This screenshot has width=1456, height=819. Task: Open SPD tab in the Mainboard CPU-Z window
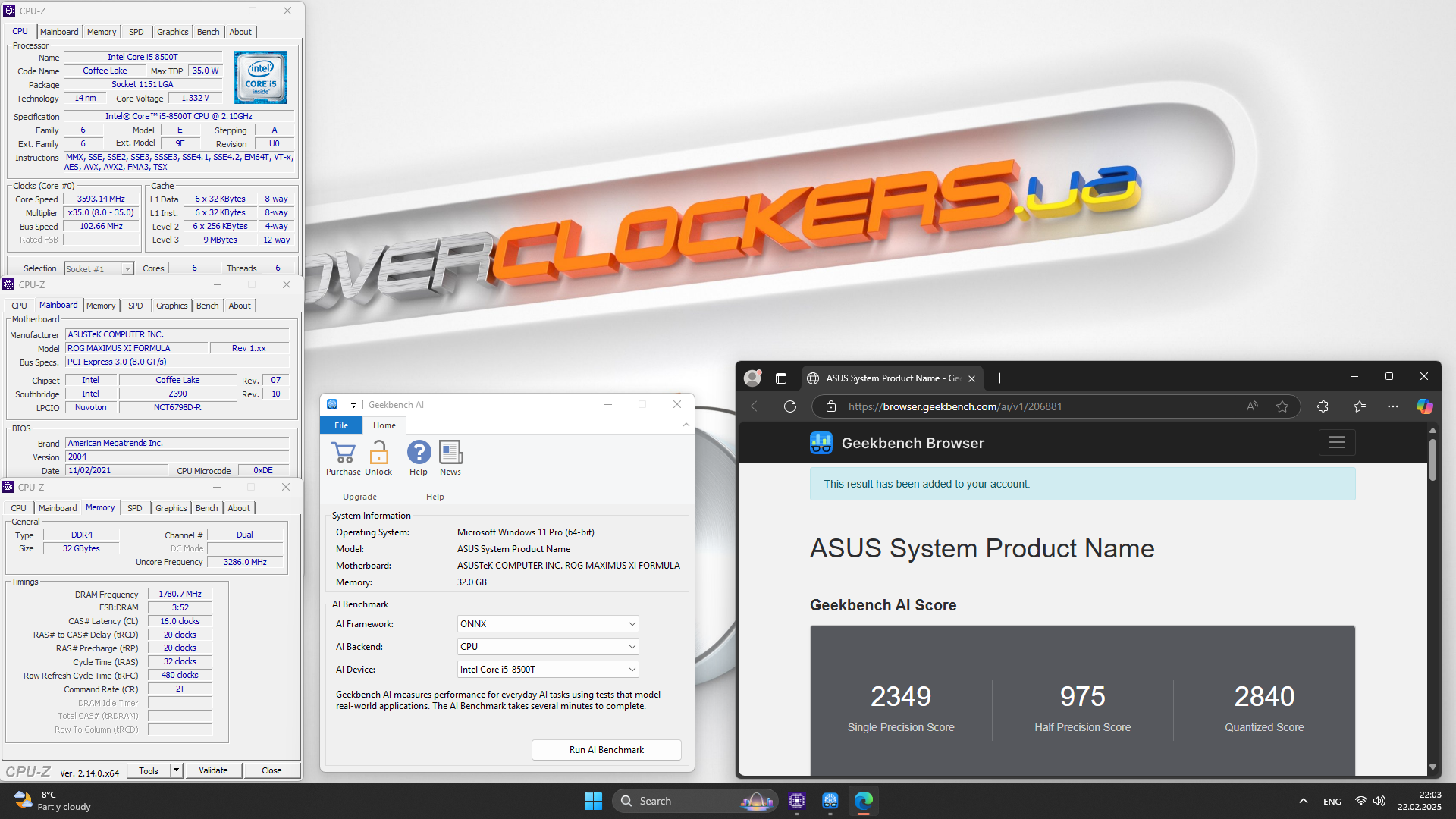coord(135,306)
